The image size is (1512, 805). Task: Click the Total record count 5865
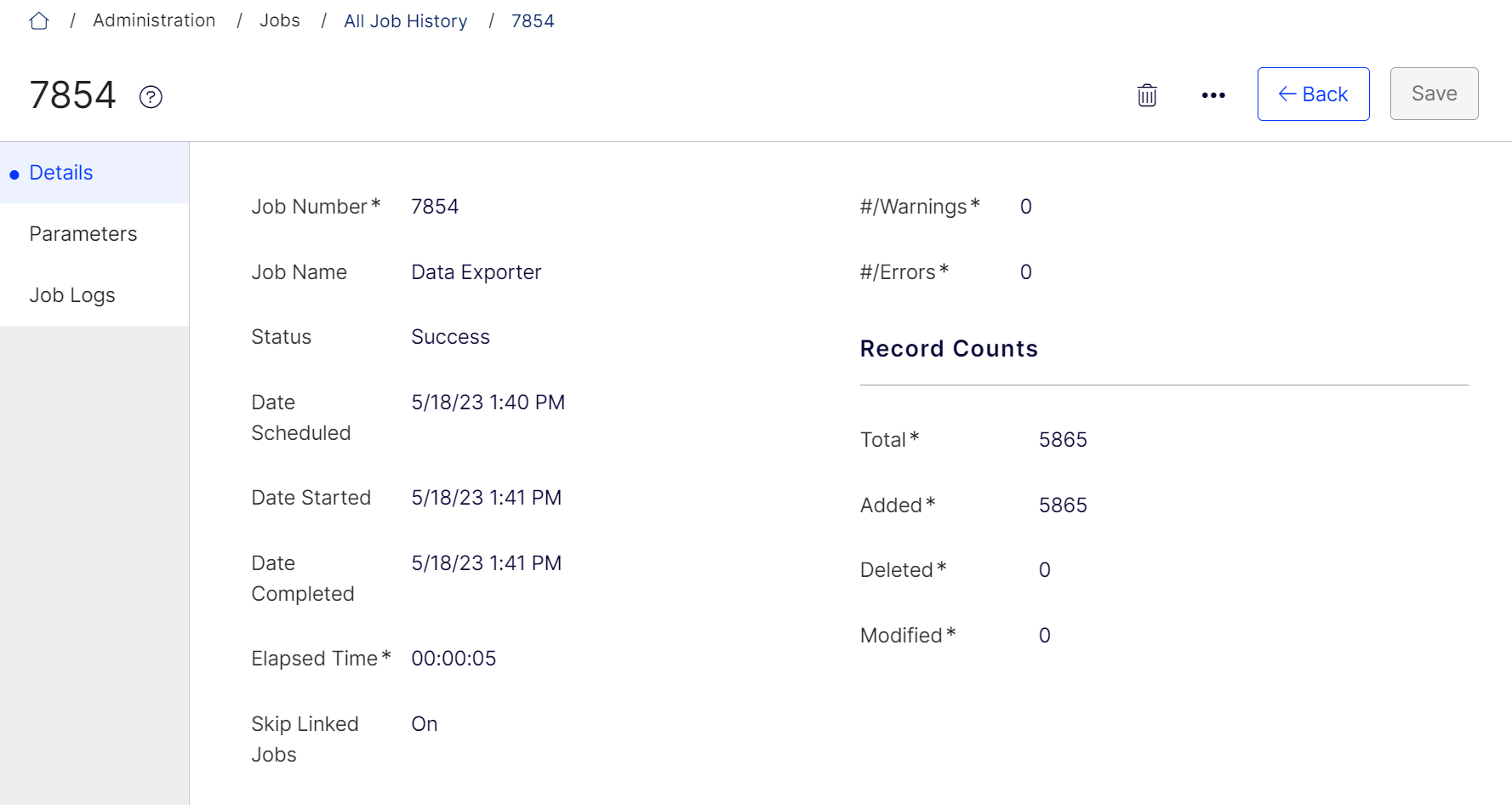1063,440
